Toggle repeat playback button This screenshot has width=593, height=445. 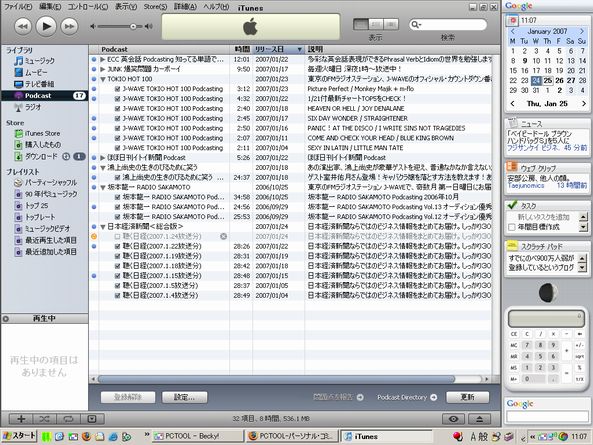pos(68,419)
